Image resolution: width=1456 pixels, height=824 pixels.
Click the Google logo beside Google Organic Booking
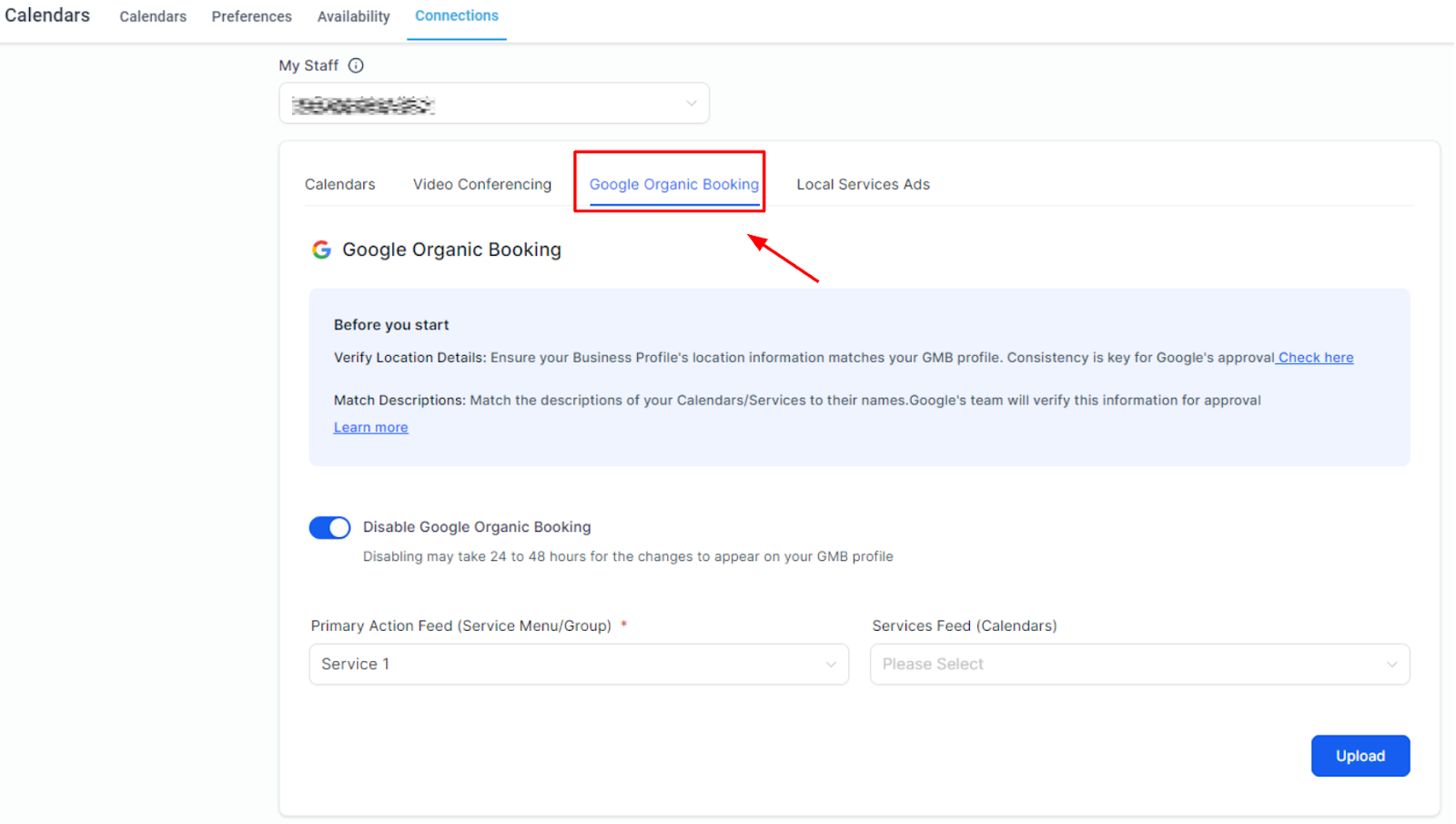(321, 249)
